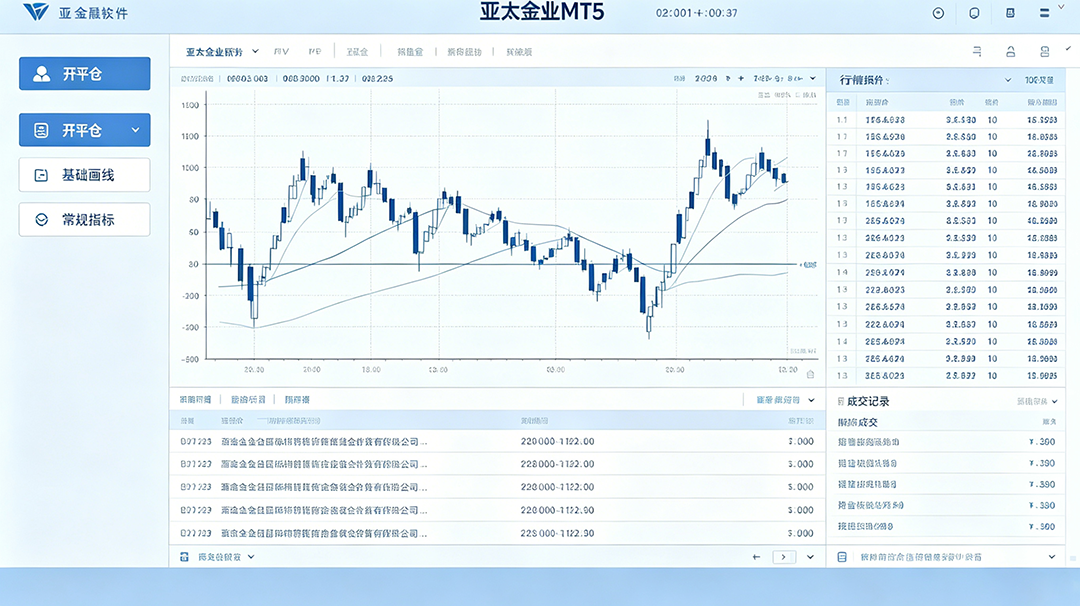Image resolution: width=1080 pixels, height=606 pixels.
Task: Click the previous page left arrow
Action: point(756,556)
